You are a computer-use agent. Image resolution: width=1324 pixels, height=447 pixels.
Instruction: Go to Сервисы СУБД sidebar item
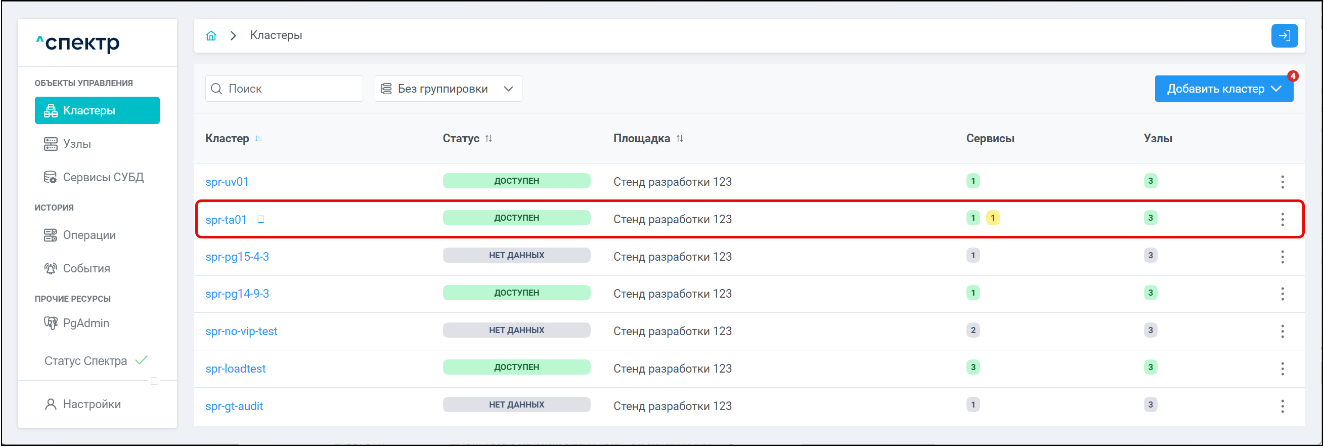pyautogui.click(x=103, y=178)
